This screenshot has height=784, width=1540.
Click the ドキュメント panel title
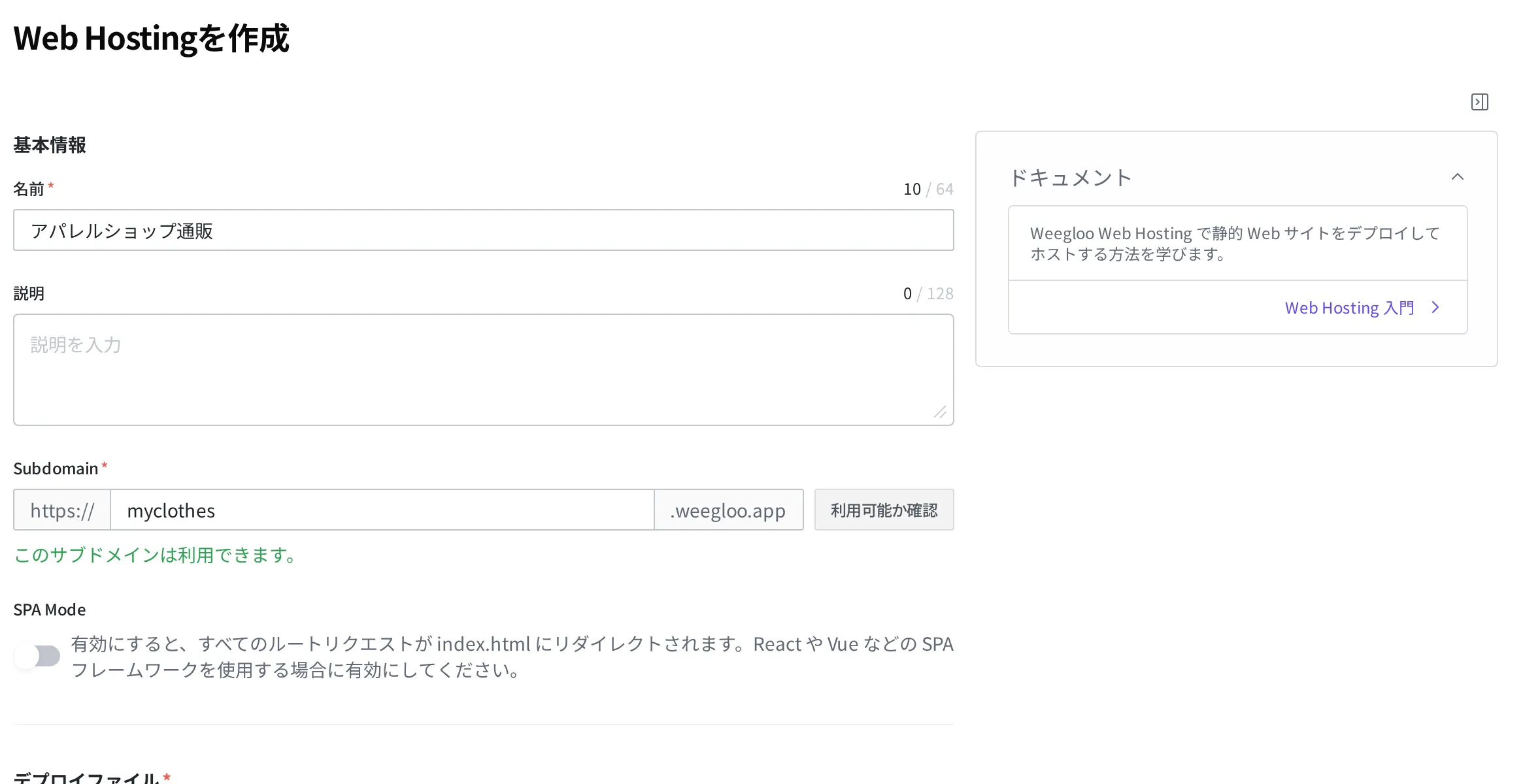(x=1070, y=178)
